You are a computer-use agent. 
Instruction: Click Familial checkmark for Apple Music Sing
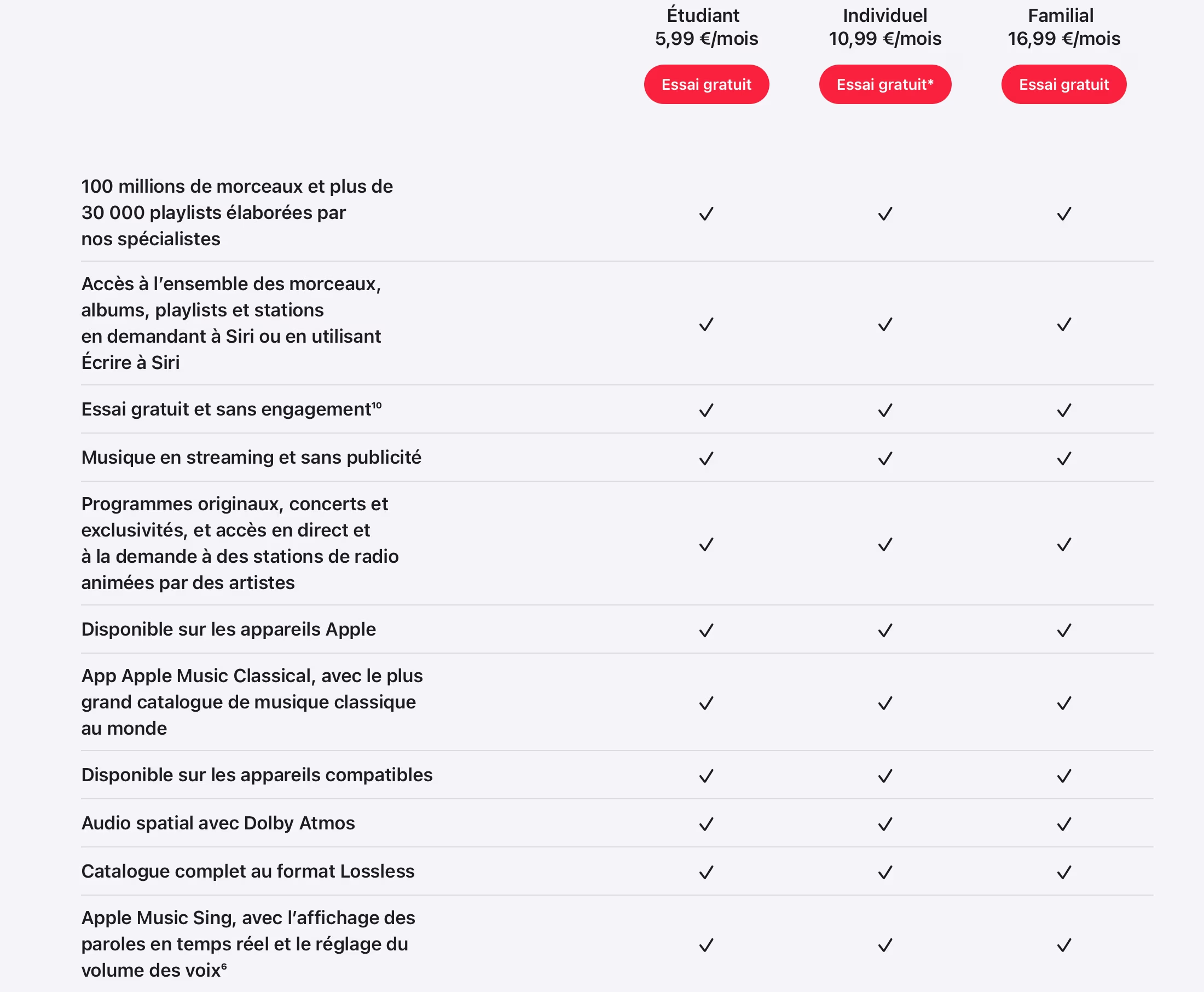click(x=1063, y=945)
